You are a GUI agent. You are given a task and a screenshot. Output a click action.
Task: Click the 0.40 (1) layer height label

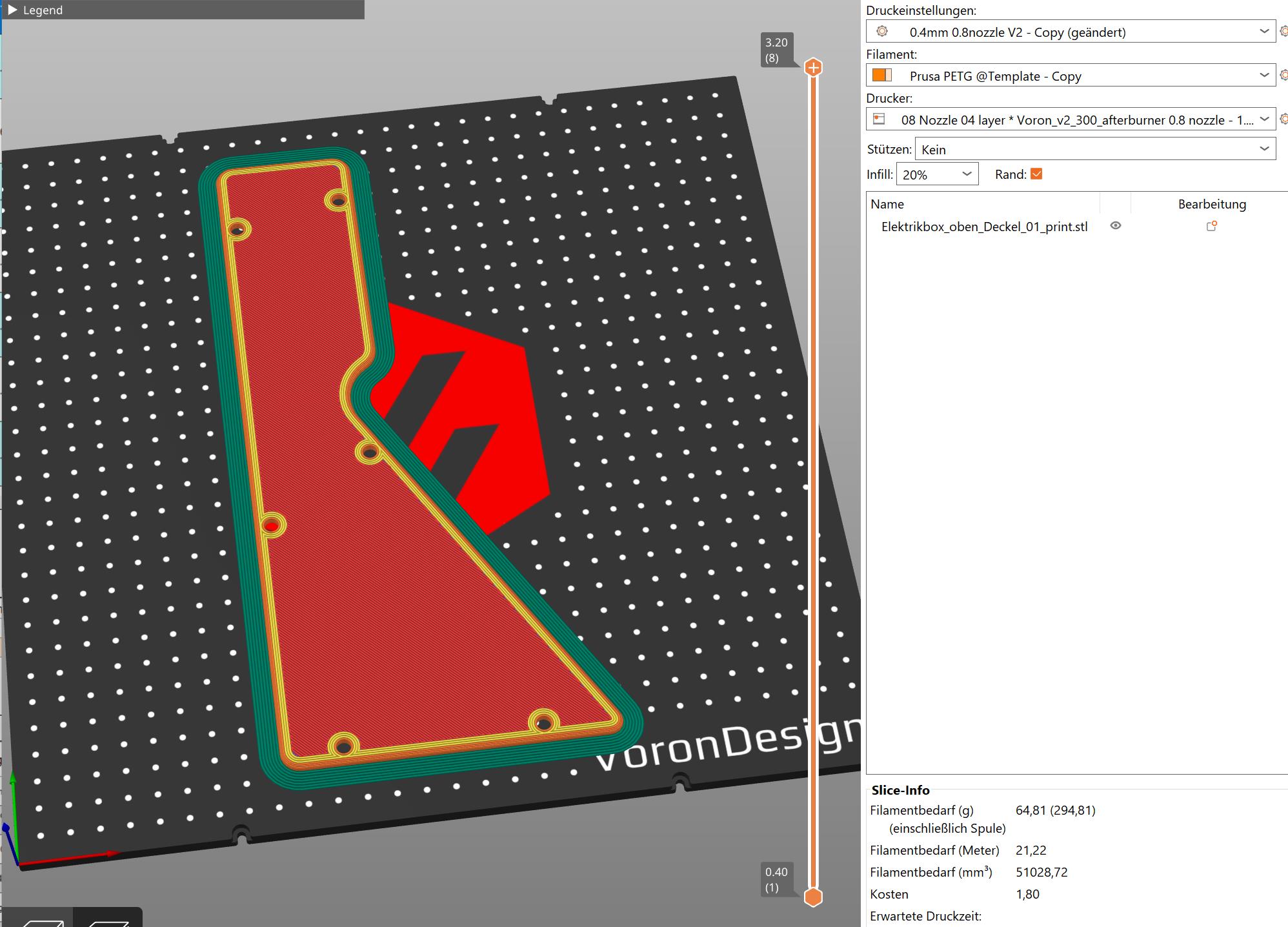[776, 879]
